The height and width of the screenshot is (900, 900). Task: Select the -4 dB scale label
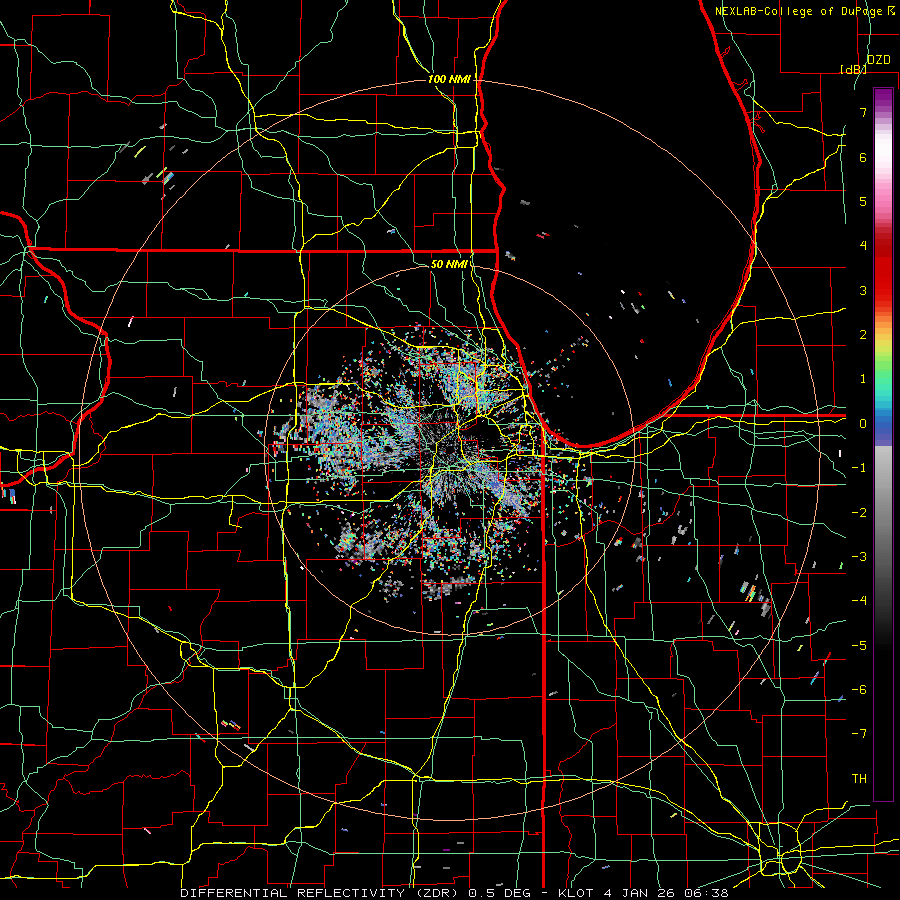(x=859, y=601)
